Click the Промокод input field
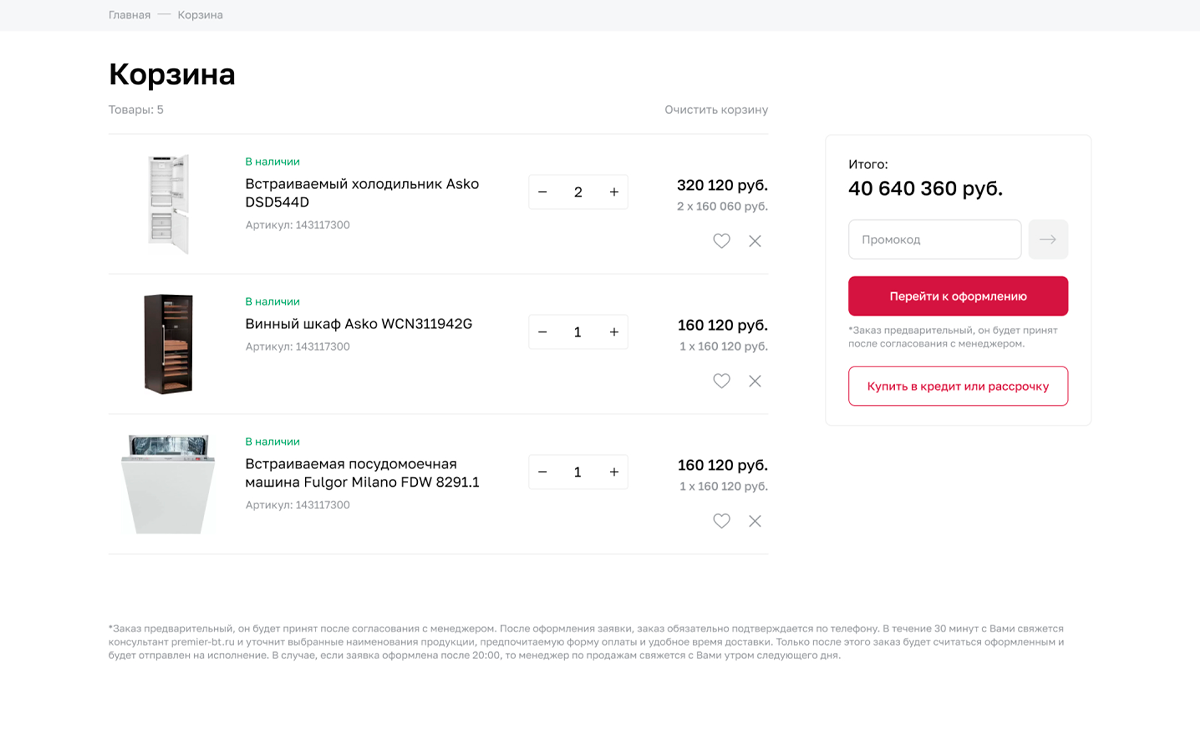 [935, 240]
